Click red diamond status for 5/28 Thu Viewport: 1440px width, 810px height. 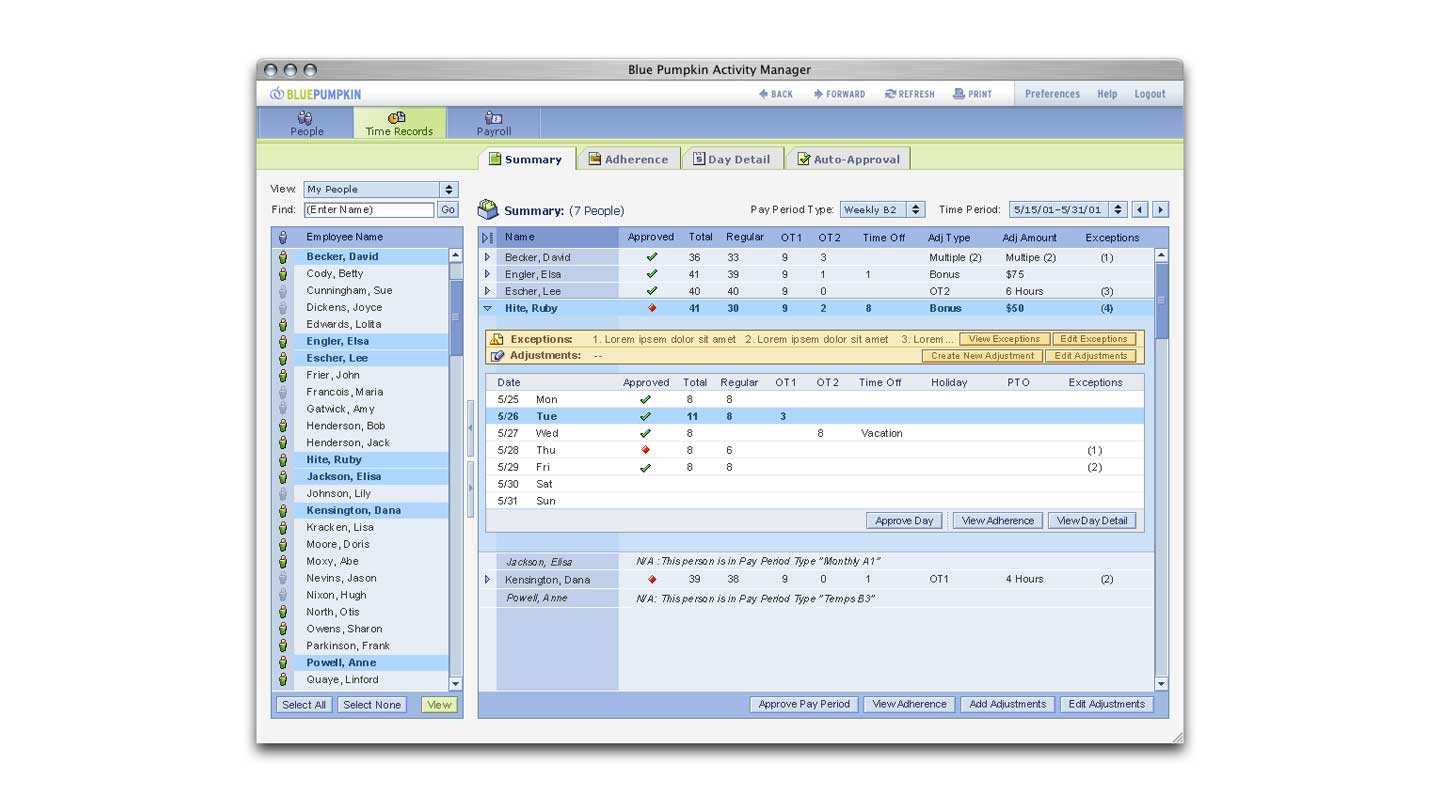pos(645,450)
